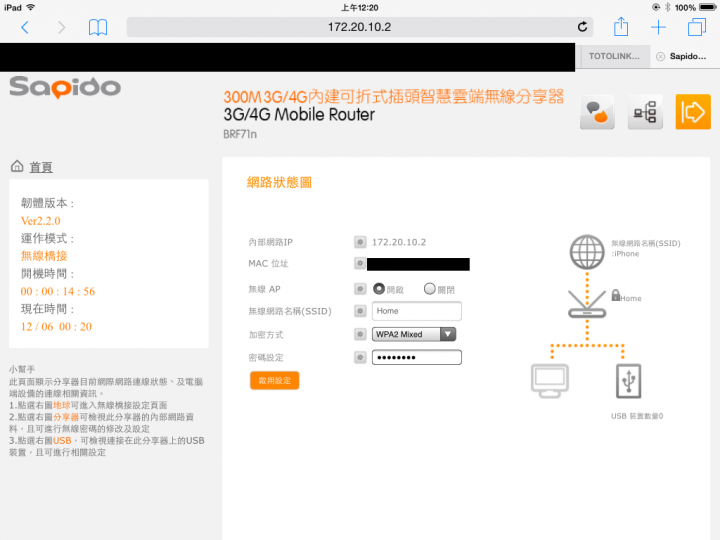Click help icon beside 無線 AP
The height and width of the screenshot is (540, 720).
[x=360, y=289]
